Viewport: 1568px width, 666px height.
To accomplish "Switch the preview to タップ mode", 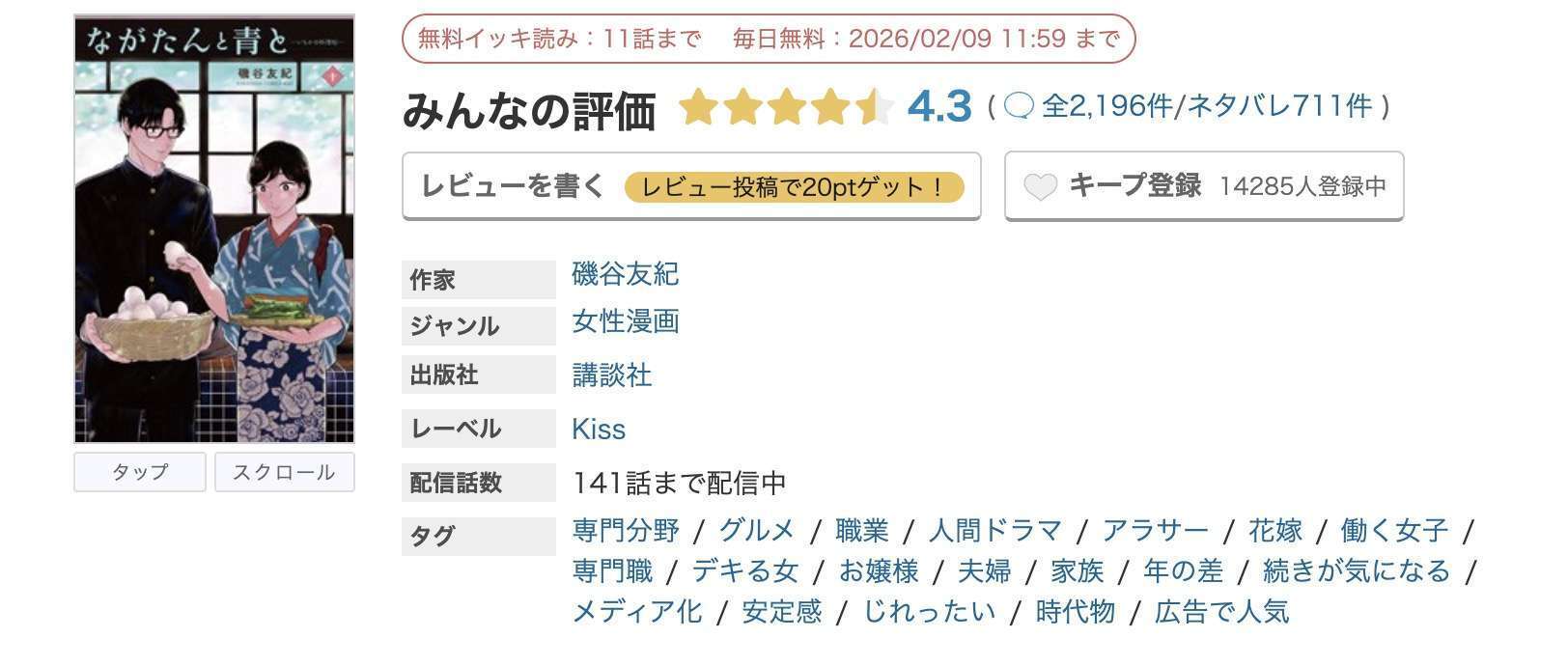I will tap(139, 472).
